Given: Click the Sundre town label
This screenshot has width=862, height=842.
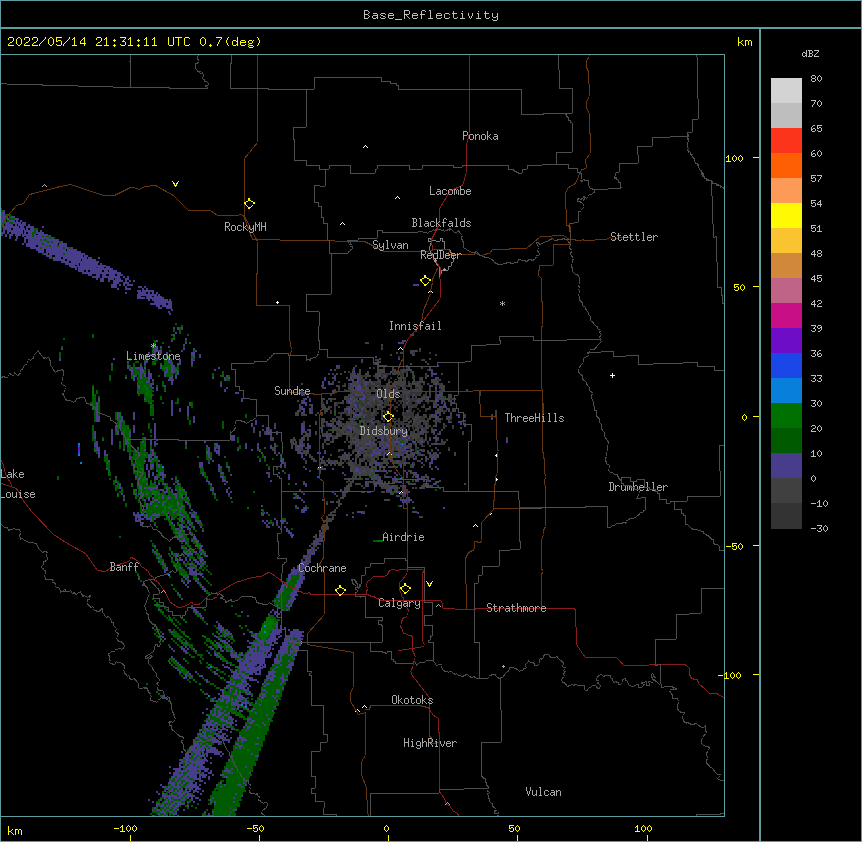Looking at the screenshot, I should [292, 391].
